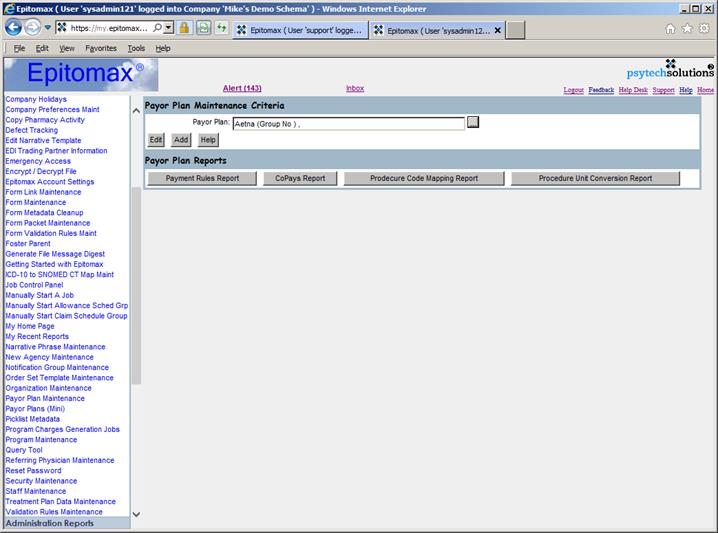Open the Favorites menu
The width and height of the screenshot is (718, 533).
pos(100,48)
